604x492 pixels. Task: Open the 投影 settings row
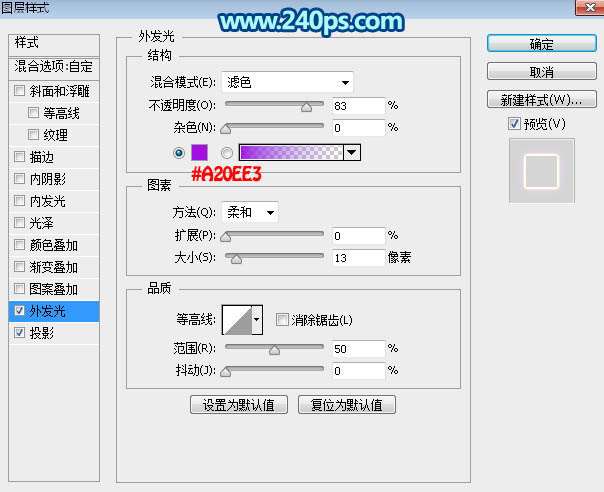[54, 333]
